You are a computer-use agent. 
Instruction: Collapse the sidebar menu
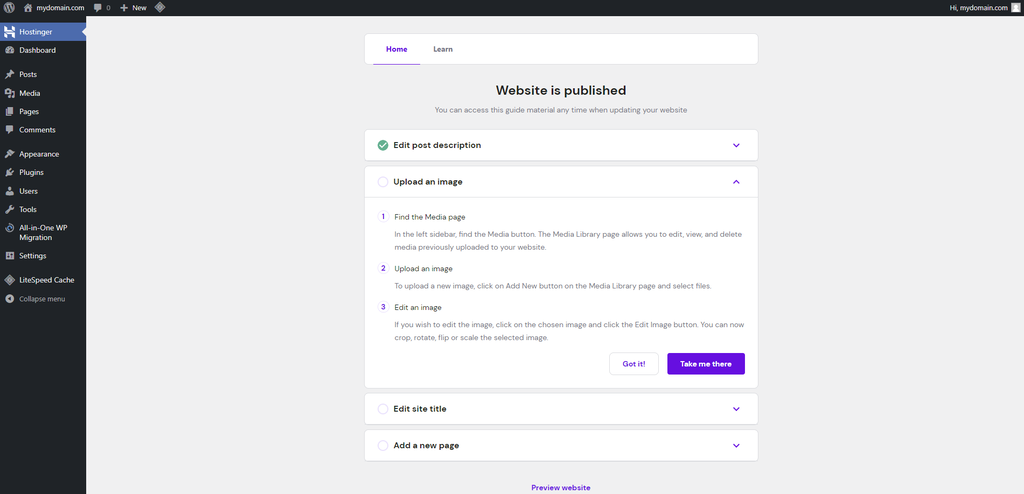coord(42,299)
